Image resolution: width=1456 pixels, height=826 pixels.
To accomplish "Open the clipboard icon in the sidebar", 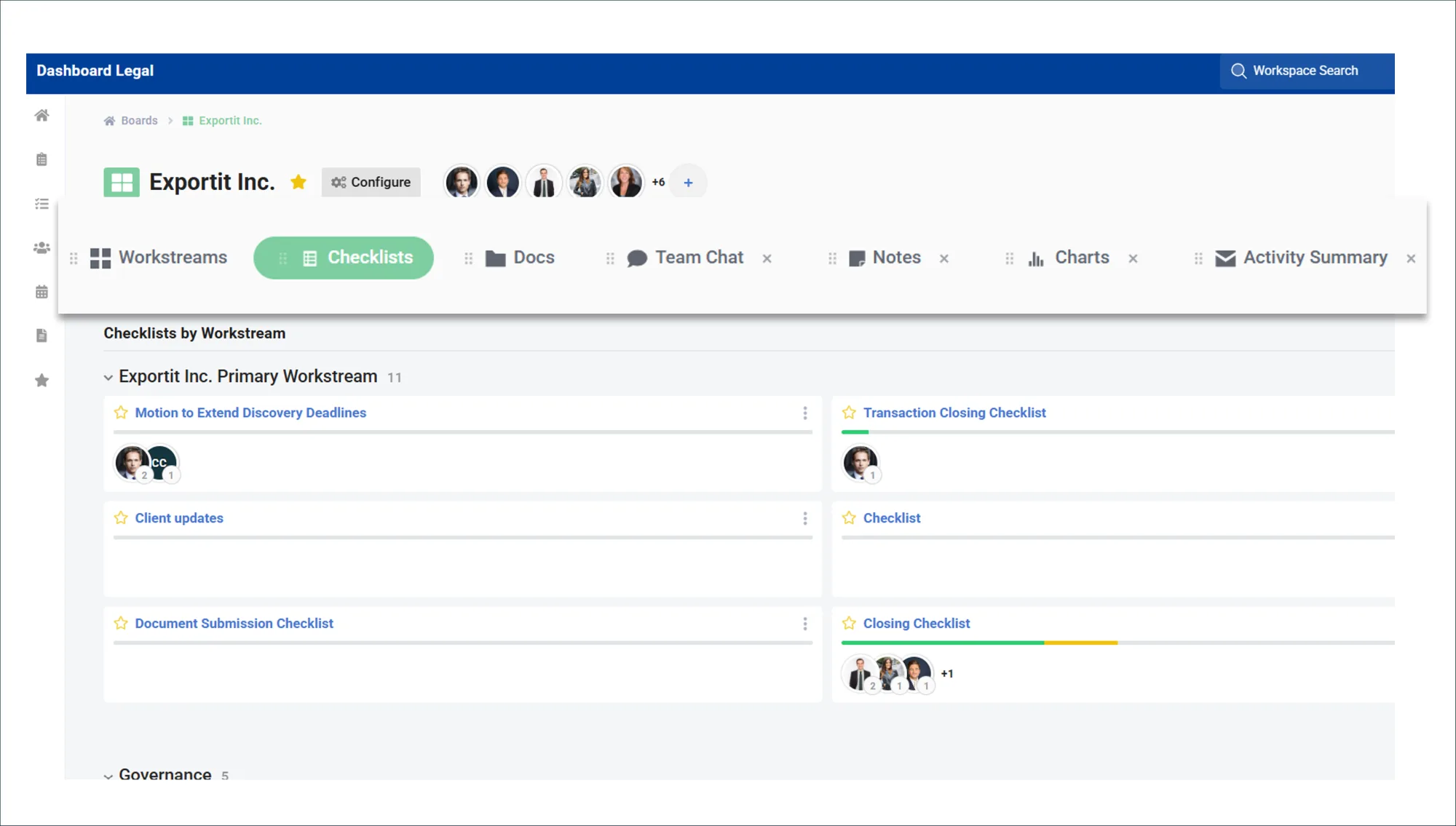I will pyautogui.click(x=42, y=159).
